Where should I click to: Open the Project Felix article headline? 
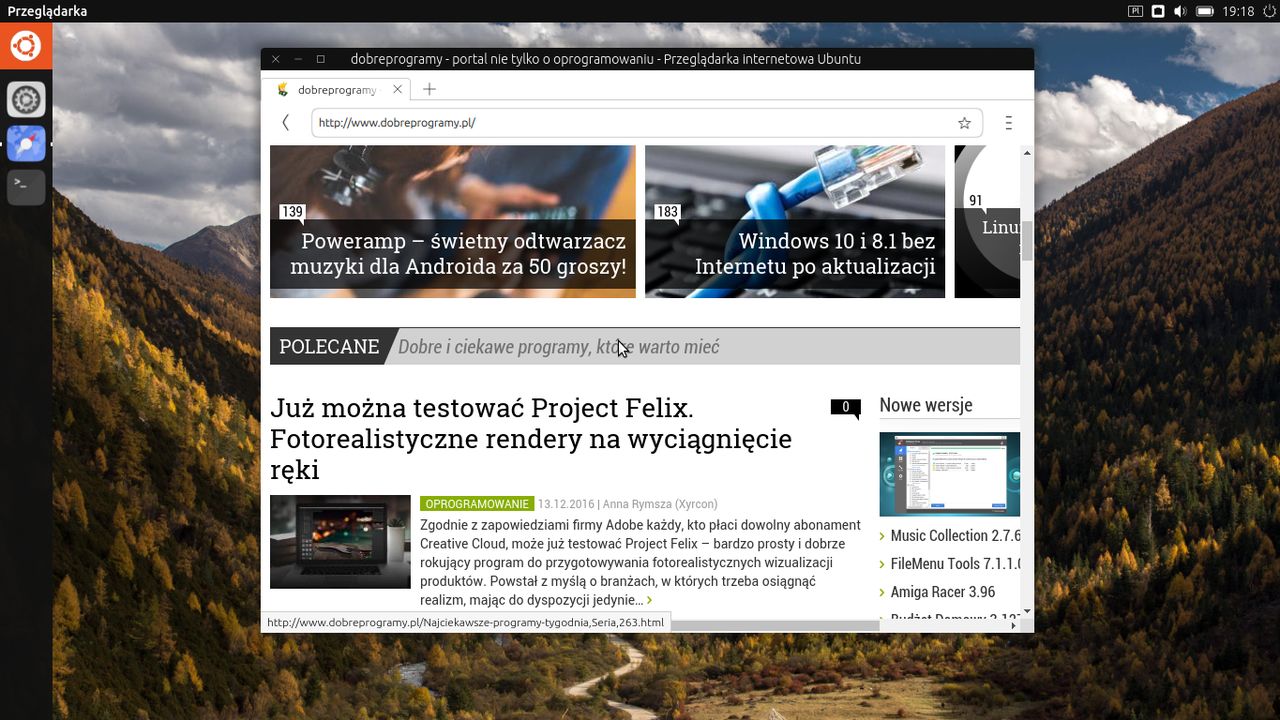click(x=531, y=438)
